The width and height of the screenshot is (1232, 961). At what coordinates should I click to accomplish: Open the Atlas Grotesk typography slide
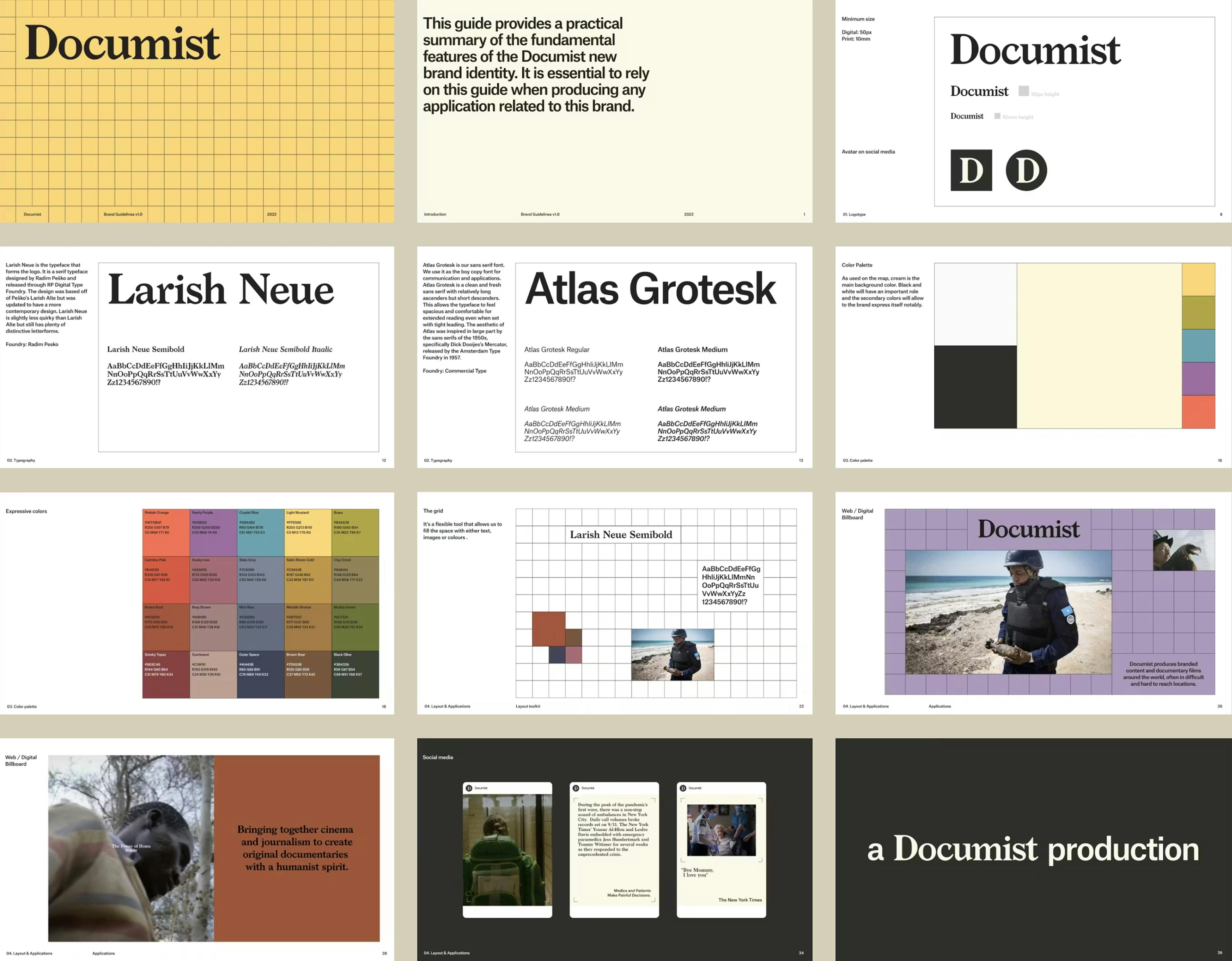coord(614,357)
